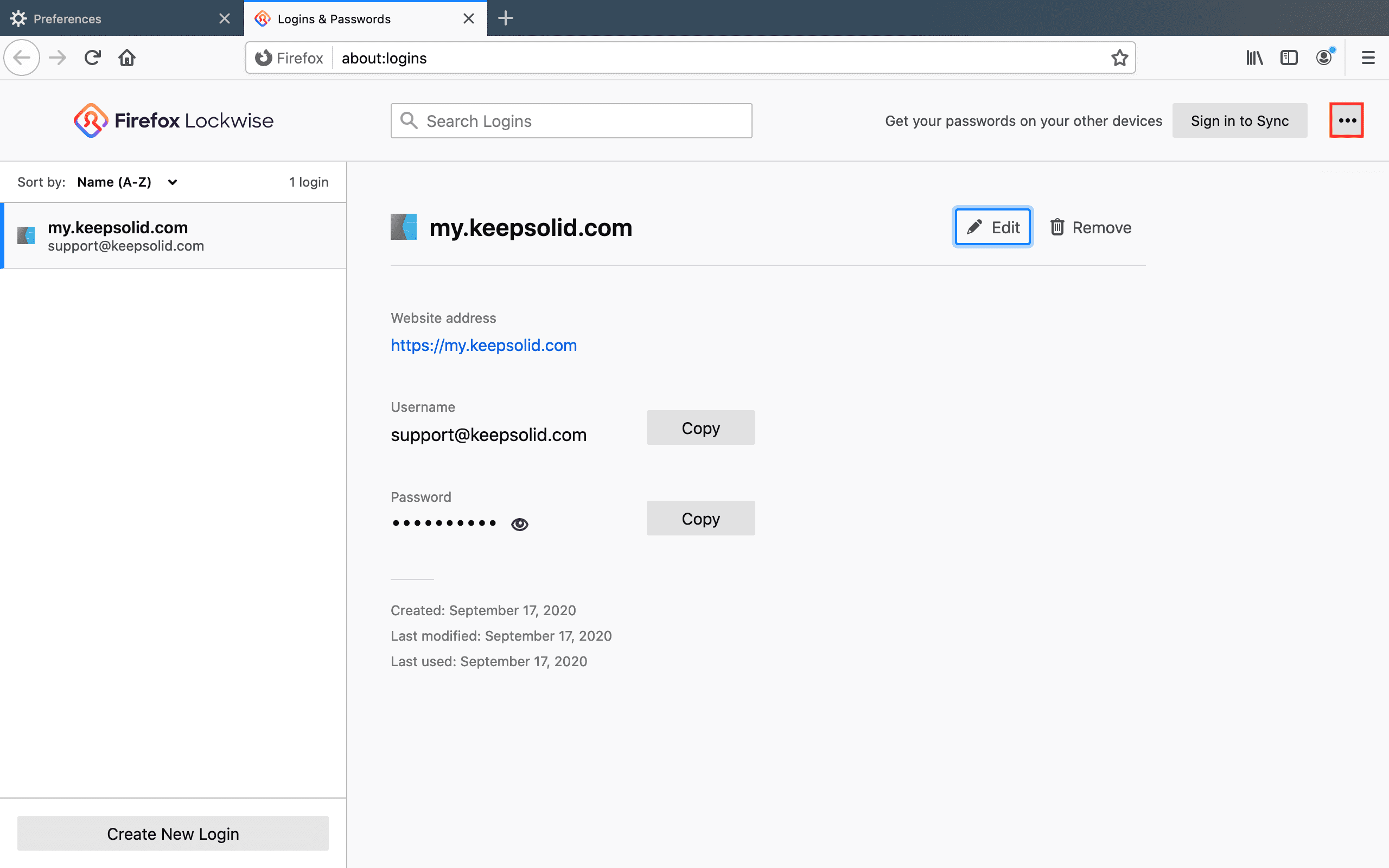Open the hamburger menu
Image resolution: width=1389 pixels, height=868 pixels.
coord(1368,58)
